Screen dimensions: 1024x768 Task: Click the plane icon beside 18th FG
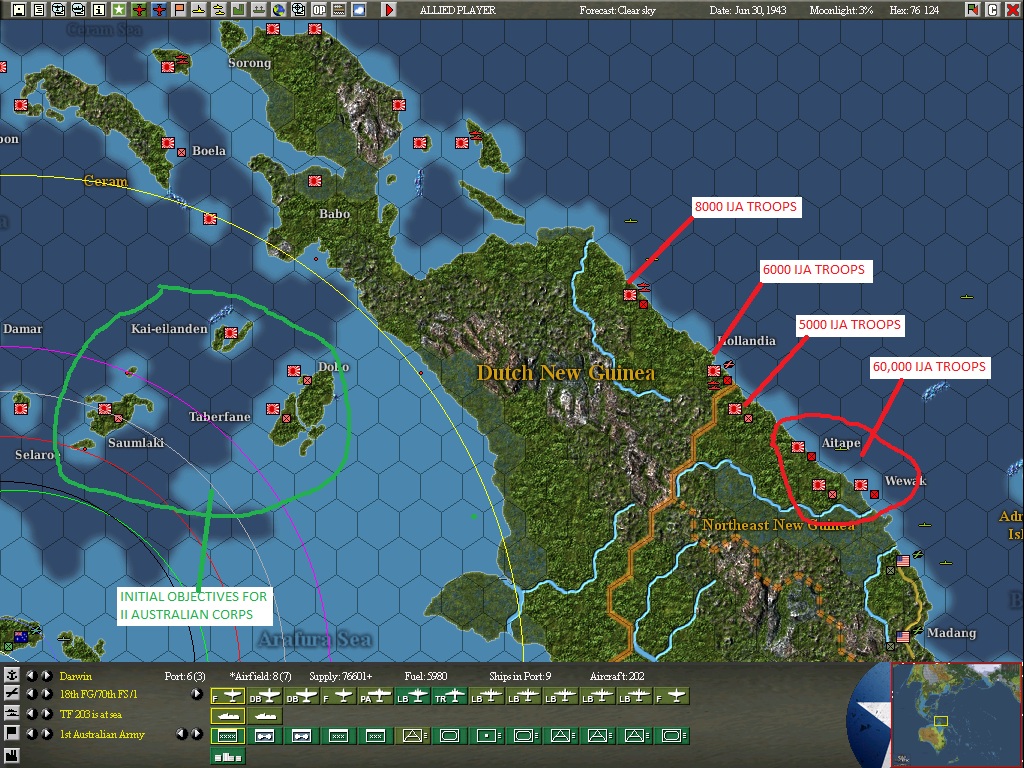pos(12,694)
